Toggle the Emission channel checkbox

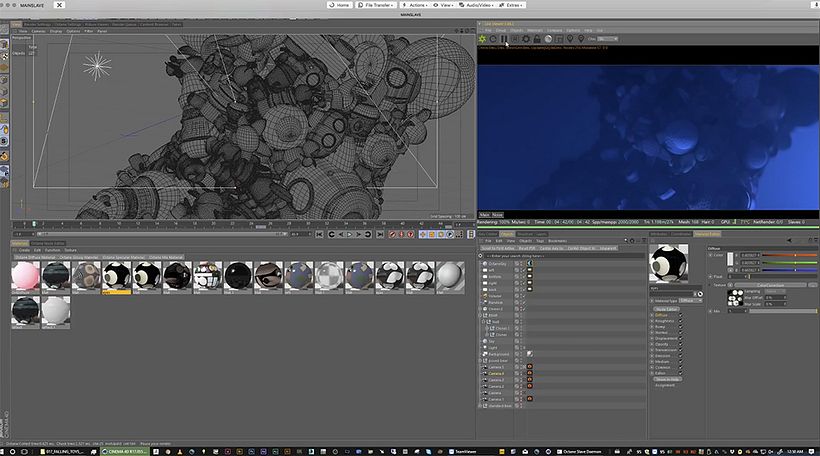pyautogui.click(x=680, y=356)
